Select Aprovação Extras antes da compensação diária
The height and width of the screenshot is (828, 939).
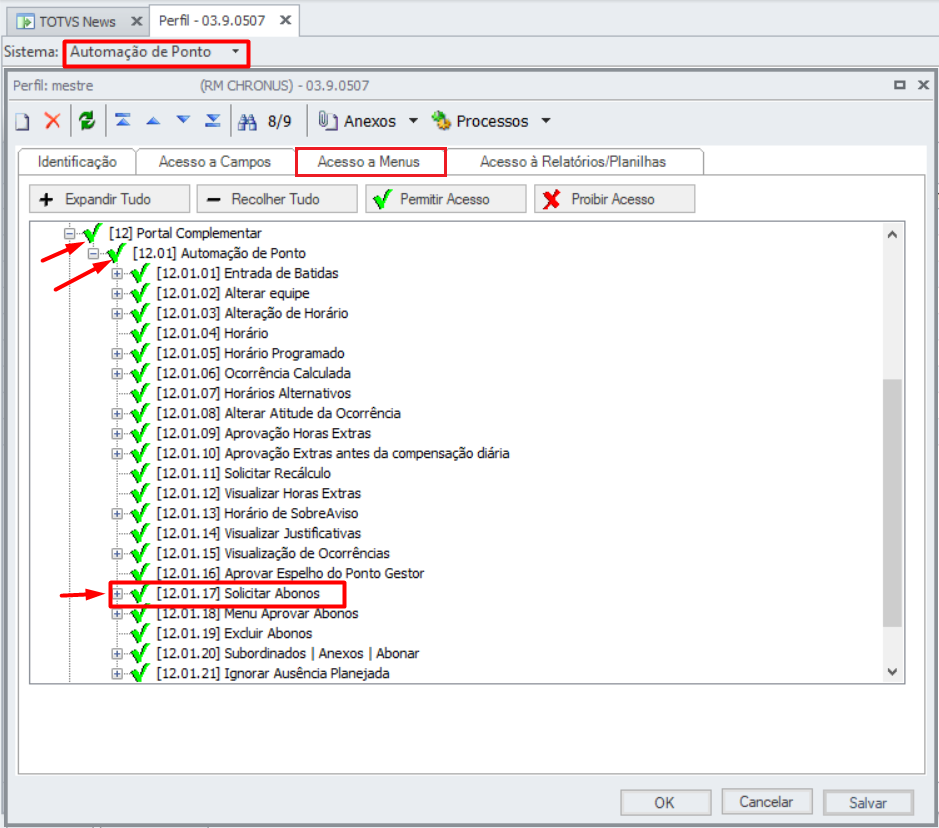point(333,453)
